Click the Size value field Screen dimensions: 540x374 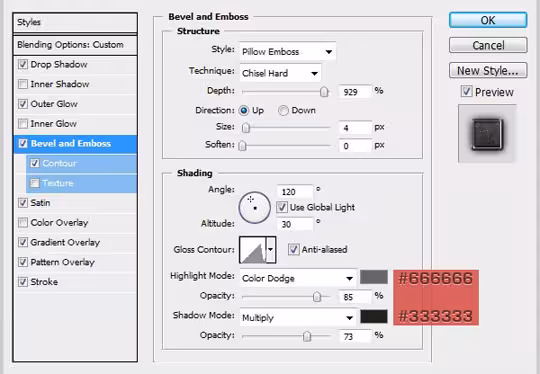pos(355,128)
